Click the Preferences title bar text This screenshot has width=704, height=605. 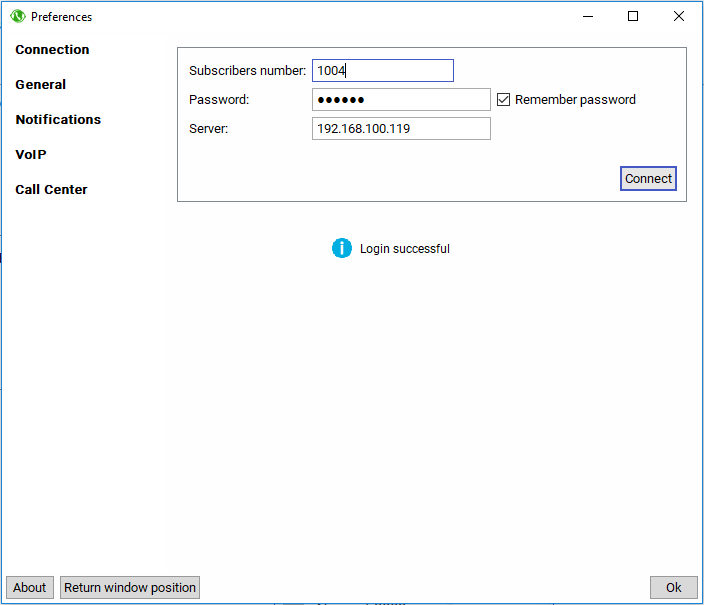click(x=61, y=17)
